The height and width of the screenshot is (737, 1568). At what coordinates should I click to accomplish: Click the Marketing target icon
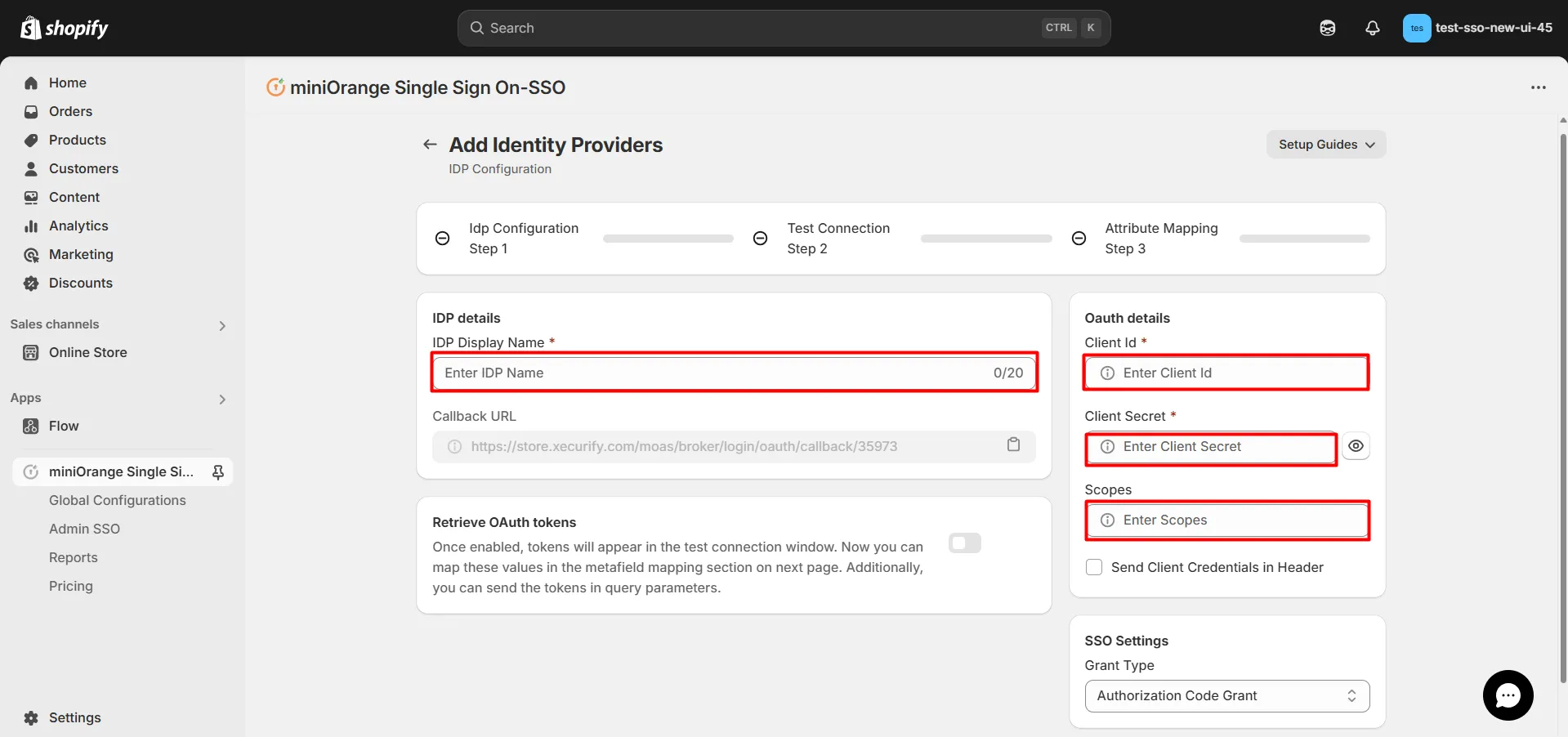tap(31, 254)
